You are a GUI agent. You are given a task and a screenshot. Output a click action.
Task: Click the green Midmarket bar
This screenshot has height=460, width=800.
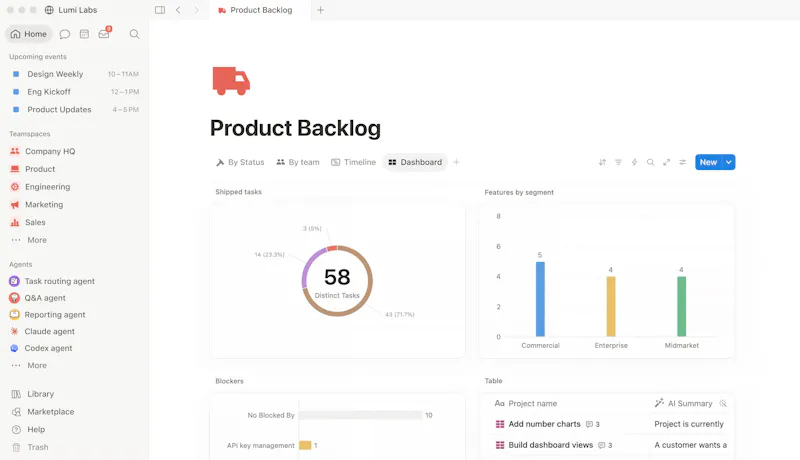click(682, 306)
